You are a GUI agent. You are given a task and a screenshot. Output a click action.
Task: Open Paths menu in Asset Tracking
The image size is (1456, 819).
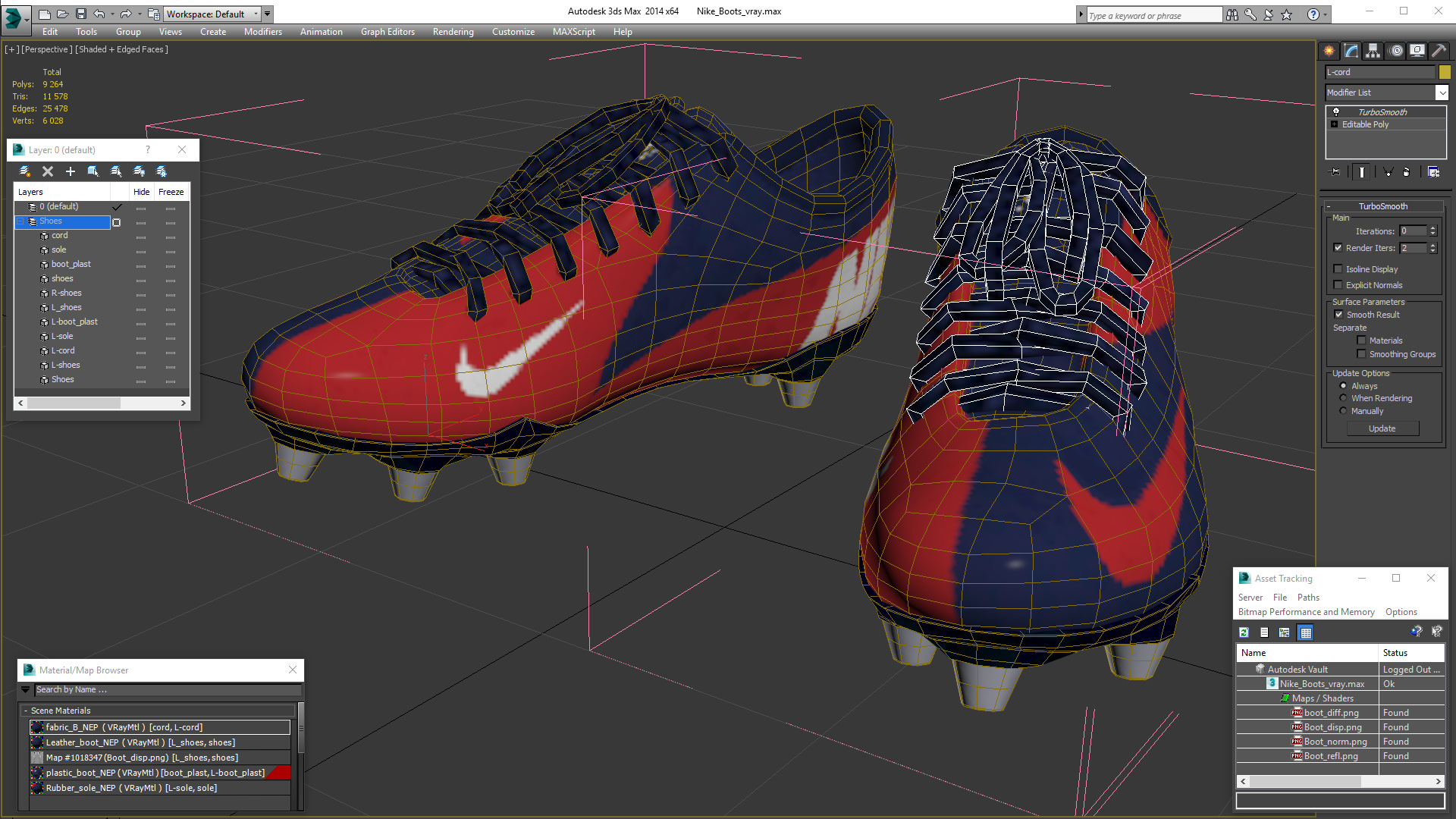point(1308,598)
